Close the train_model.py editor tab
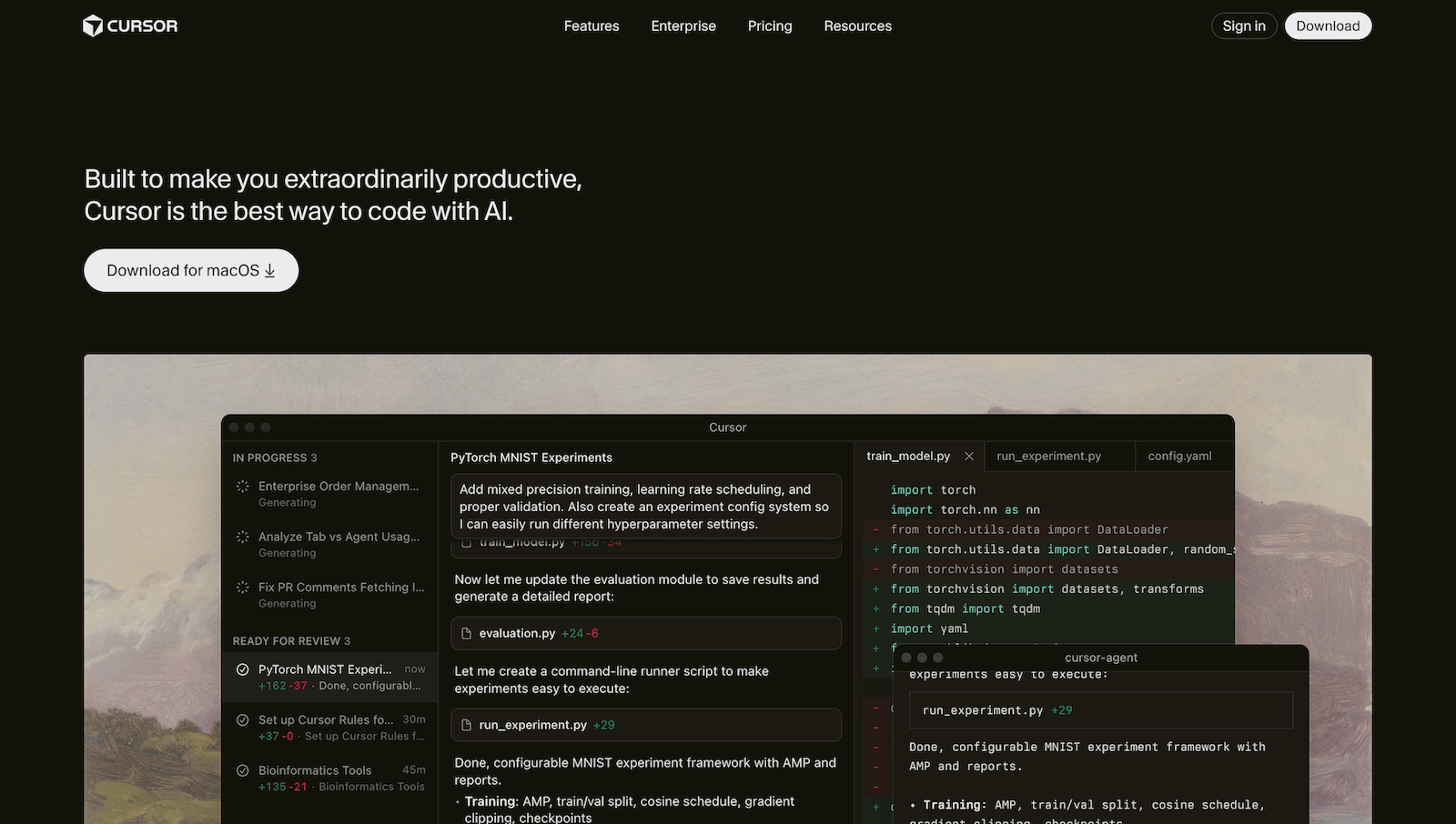 [969, 456]
